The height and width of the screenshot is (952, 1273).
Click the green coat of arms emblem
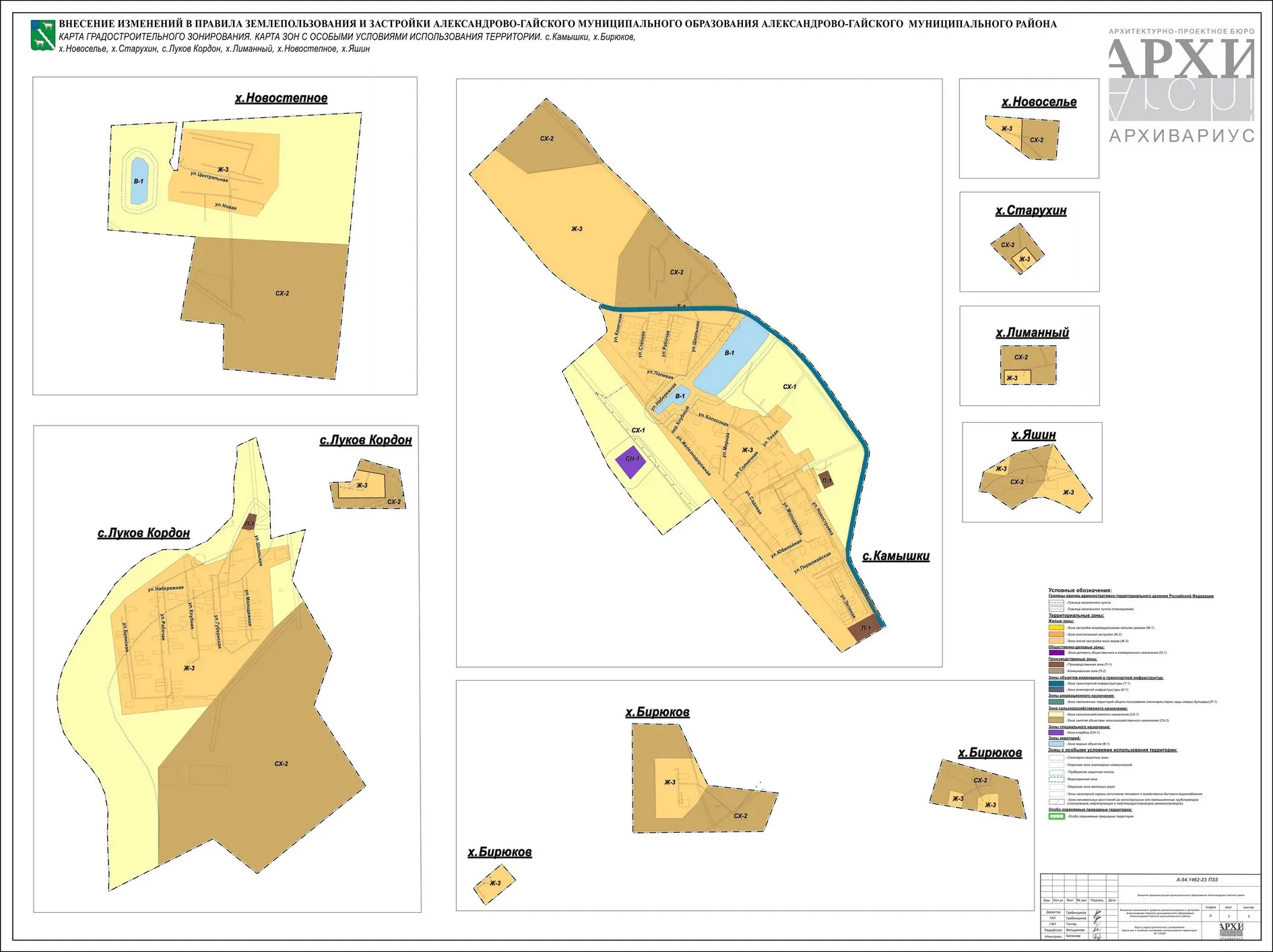click(x=43, y=35)
